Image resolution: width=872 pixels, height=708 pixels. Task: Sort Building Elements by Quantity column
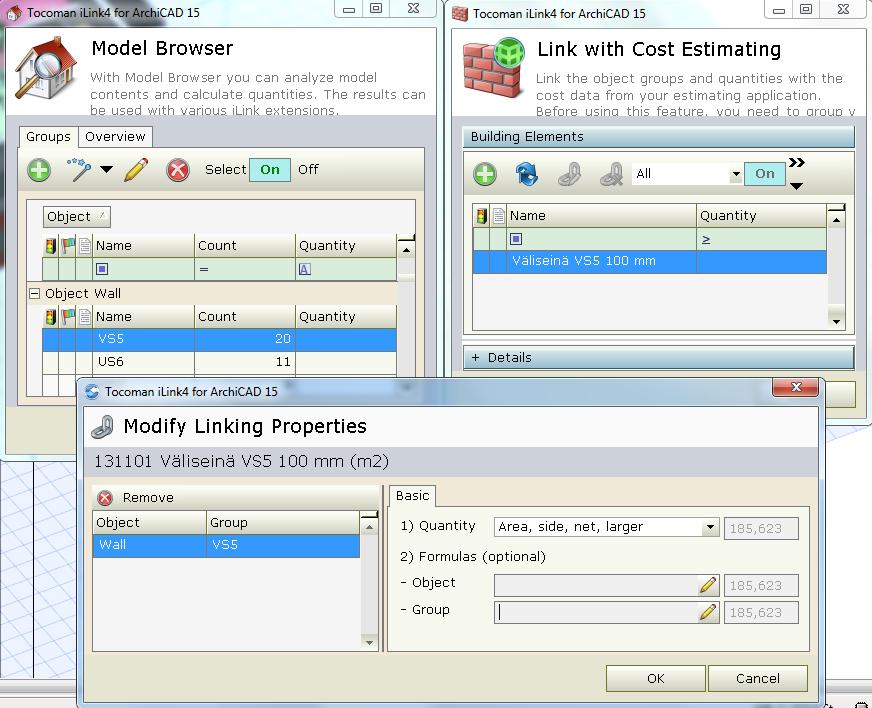pos(761,216)
